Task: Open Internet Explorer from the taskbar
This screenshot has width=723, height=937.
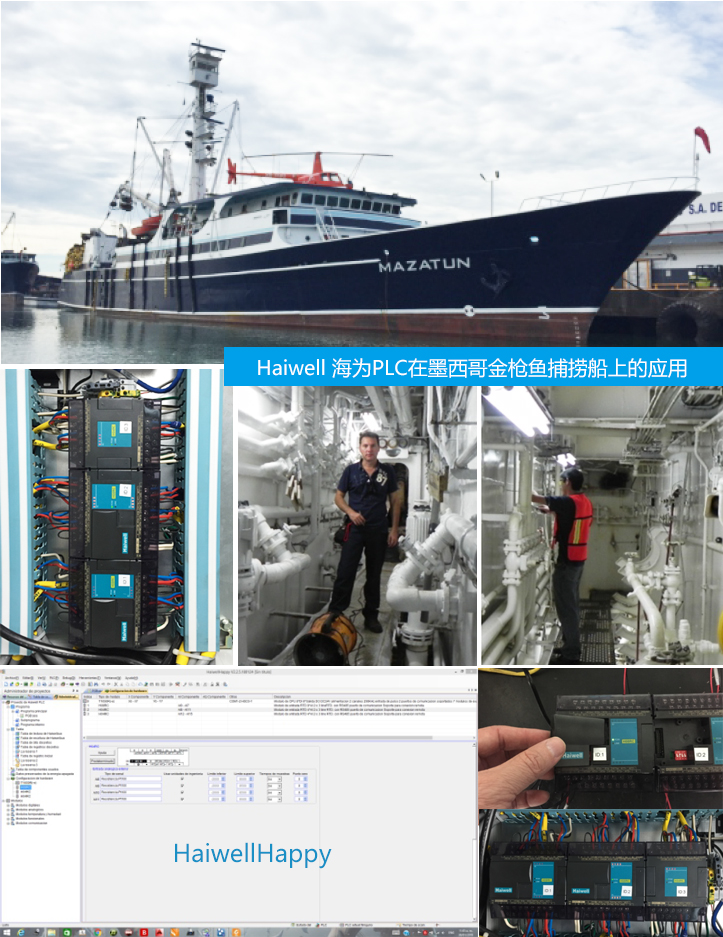Action: [x=21, y=933]
